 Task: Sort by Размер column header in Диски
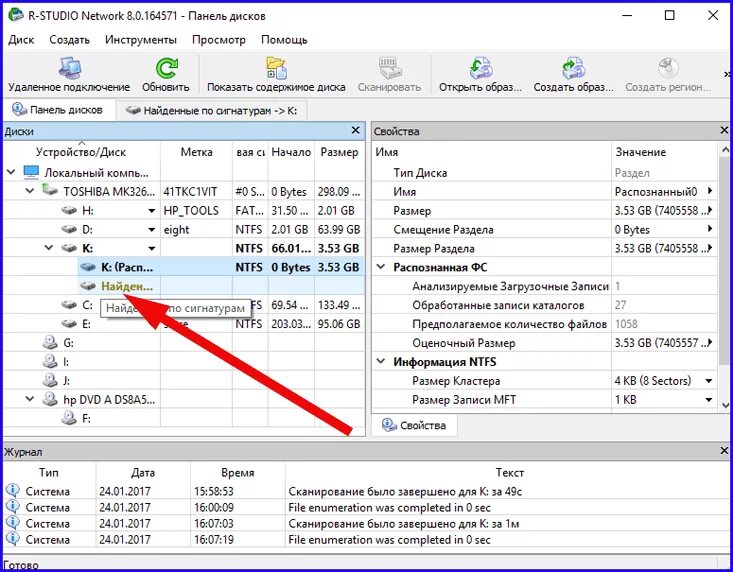339,152
